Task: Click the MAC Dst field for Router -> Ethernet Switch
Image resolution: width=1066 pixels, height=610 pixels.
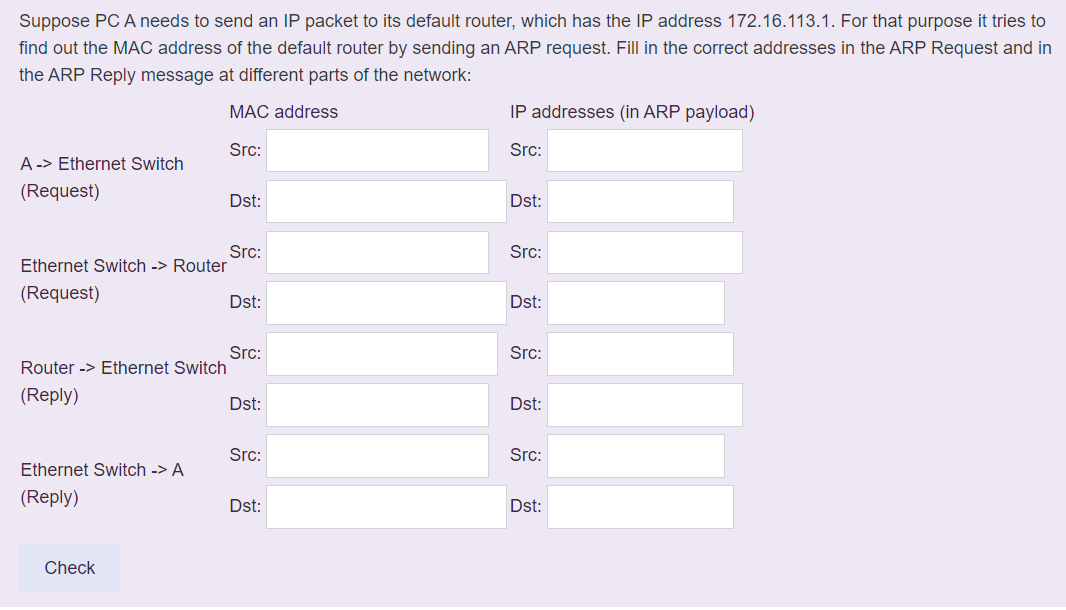Action: [x=377, y=404]
